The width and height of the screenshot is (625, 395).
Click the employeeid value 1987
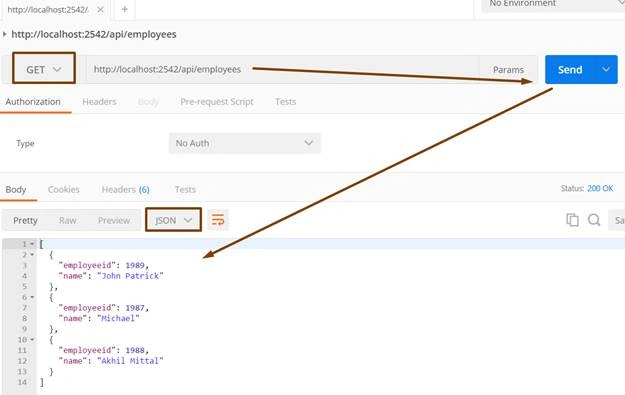(135, 308)
